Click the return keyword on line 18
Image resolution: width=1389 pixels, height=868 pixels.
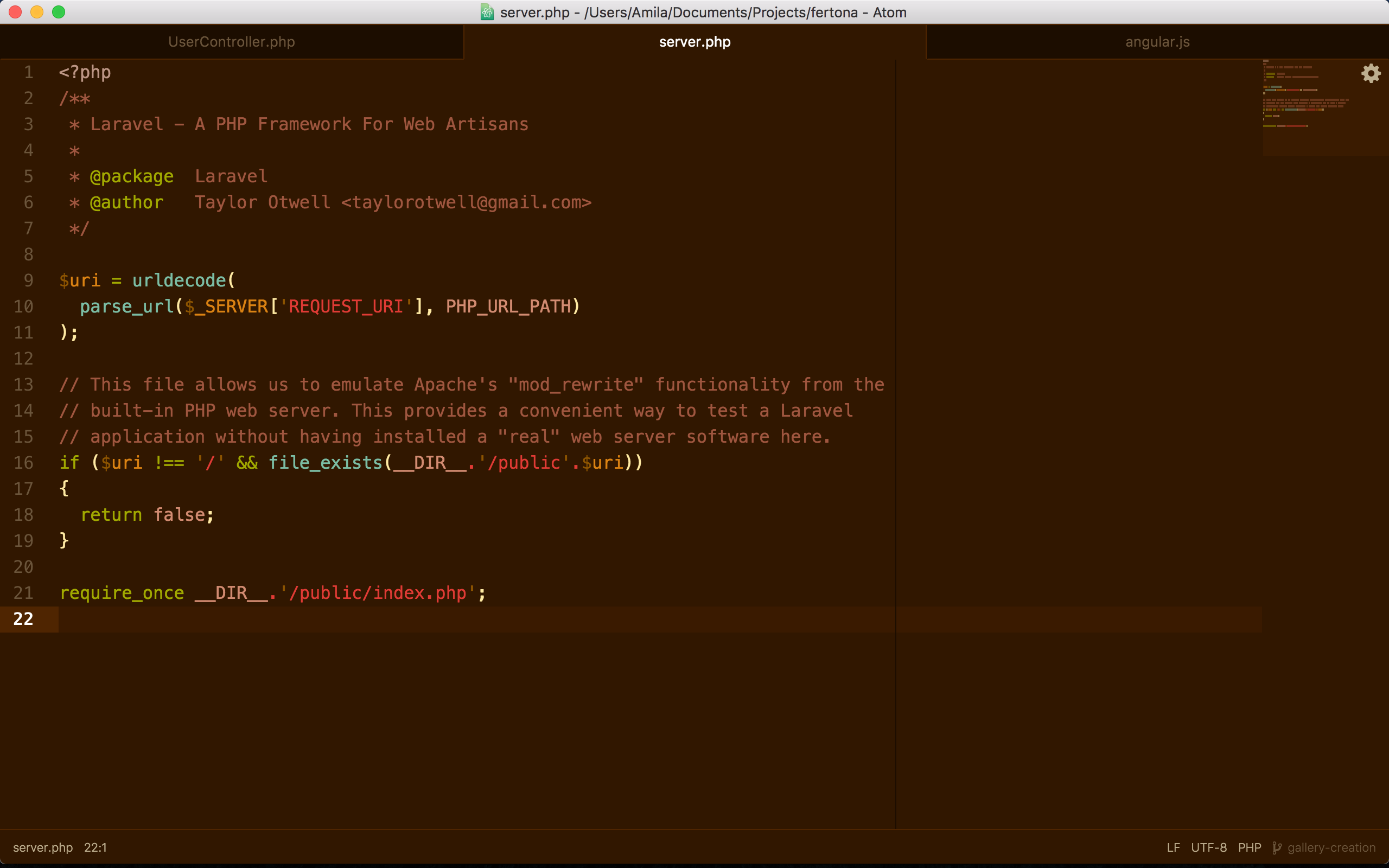tap(111, 514)
